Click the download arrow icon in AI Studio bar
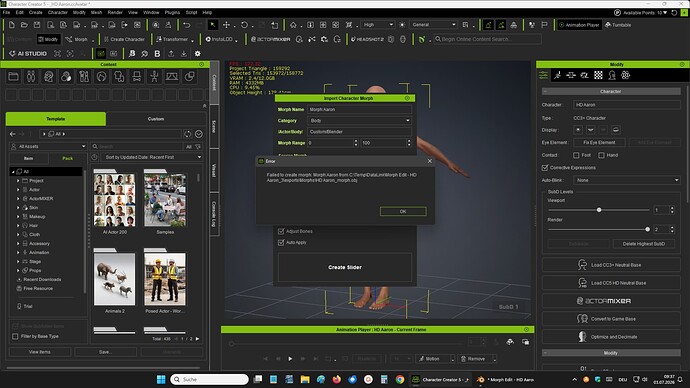690x388 pixels. (x=184, y=54)
